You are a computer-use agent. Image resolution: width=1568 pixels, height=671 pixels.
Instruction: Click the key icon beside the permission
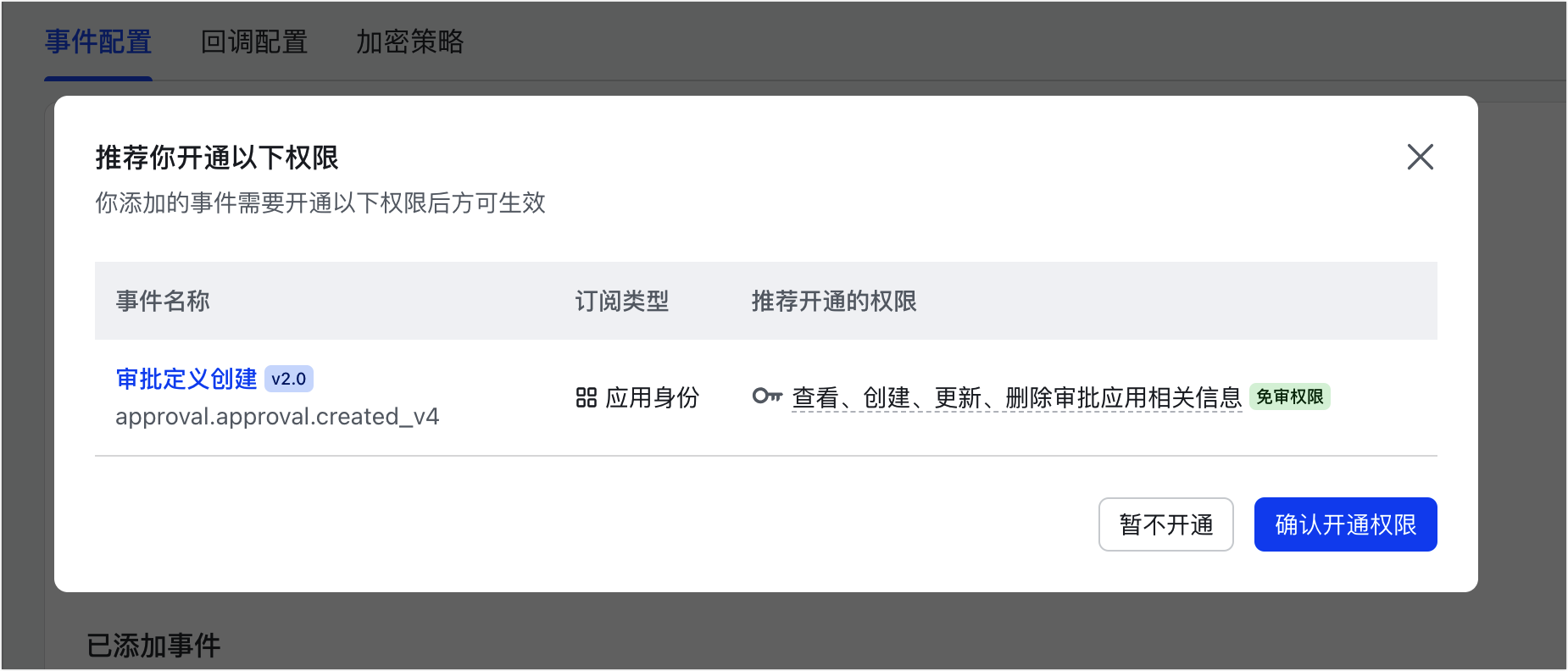coord(767,396)
